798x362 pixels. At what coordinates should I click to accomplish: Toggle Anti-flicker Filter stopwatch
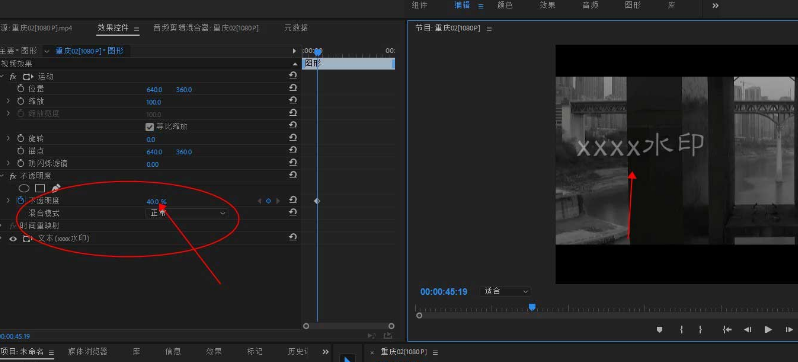pos(21,164)
